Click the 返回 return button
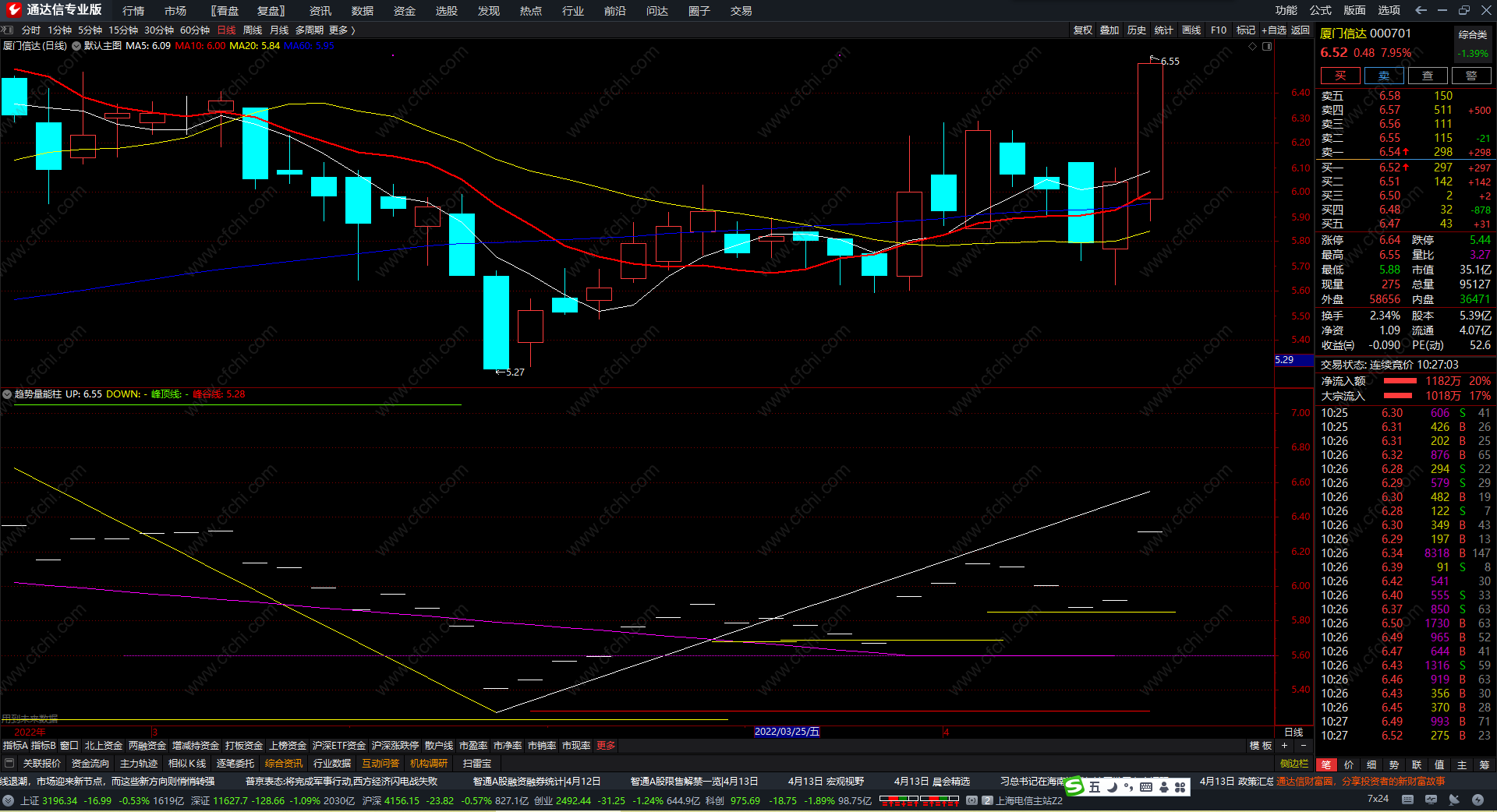This screenshot has width=1497, height=812. click(x=1301, y=30)
